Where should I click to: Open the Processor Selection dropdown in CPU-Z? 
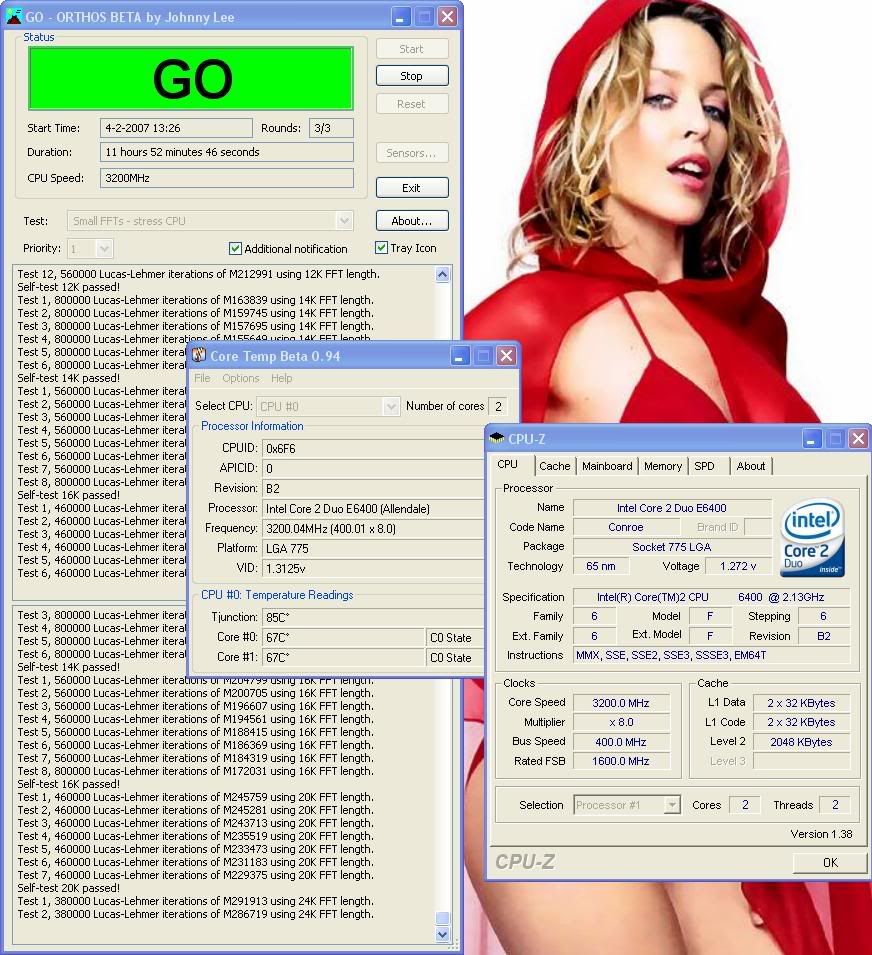coord(672,805)
